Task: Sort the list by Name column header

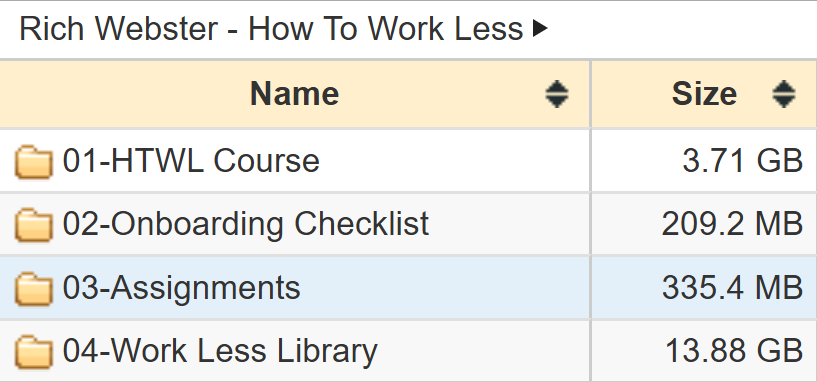Action: pyautogui.click(x=295, y=94)
